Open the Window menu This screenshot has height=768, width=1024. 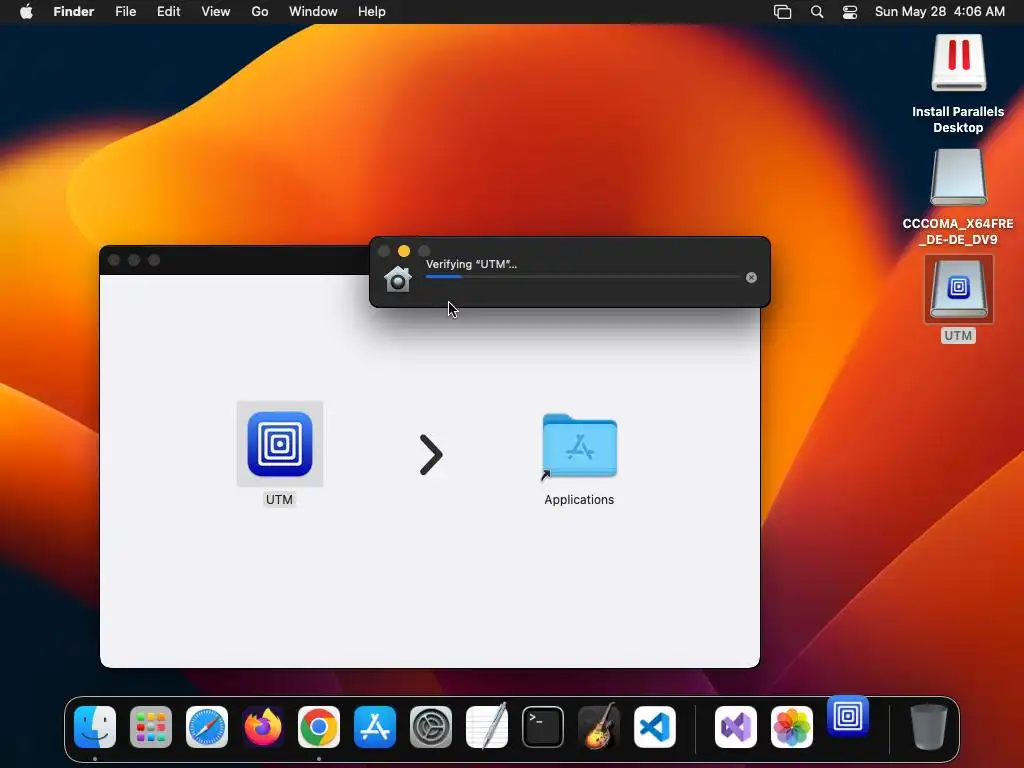tap(313, 12)
